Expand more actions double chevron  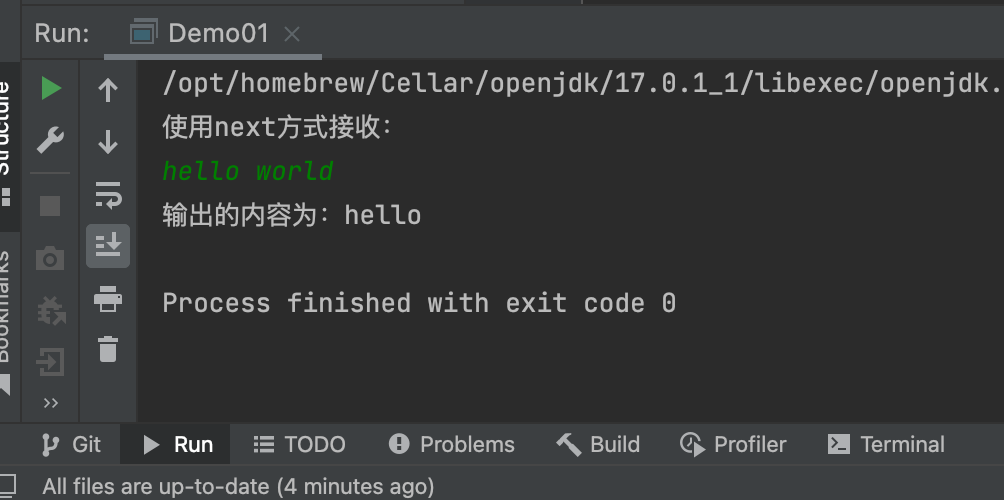pos(51,403)
